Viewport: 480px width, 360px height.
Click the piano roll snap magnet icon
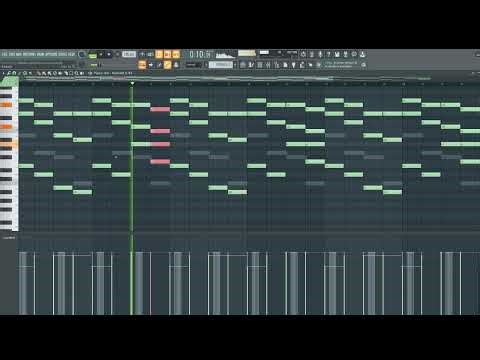point(14,73)
